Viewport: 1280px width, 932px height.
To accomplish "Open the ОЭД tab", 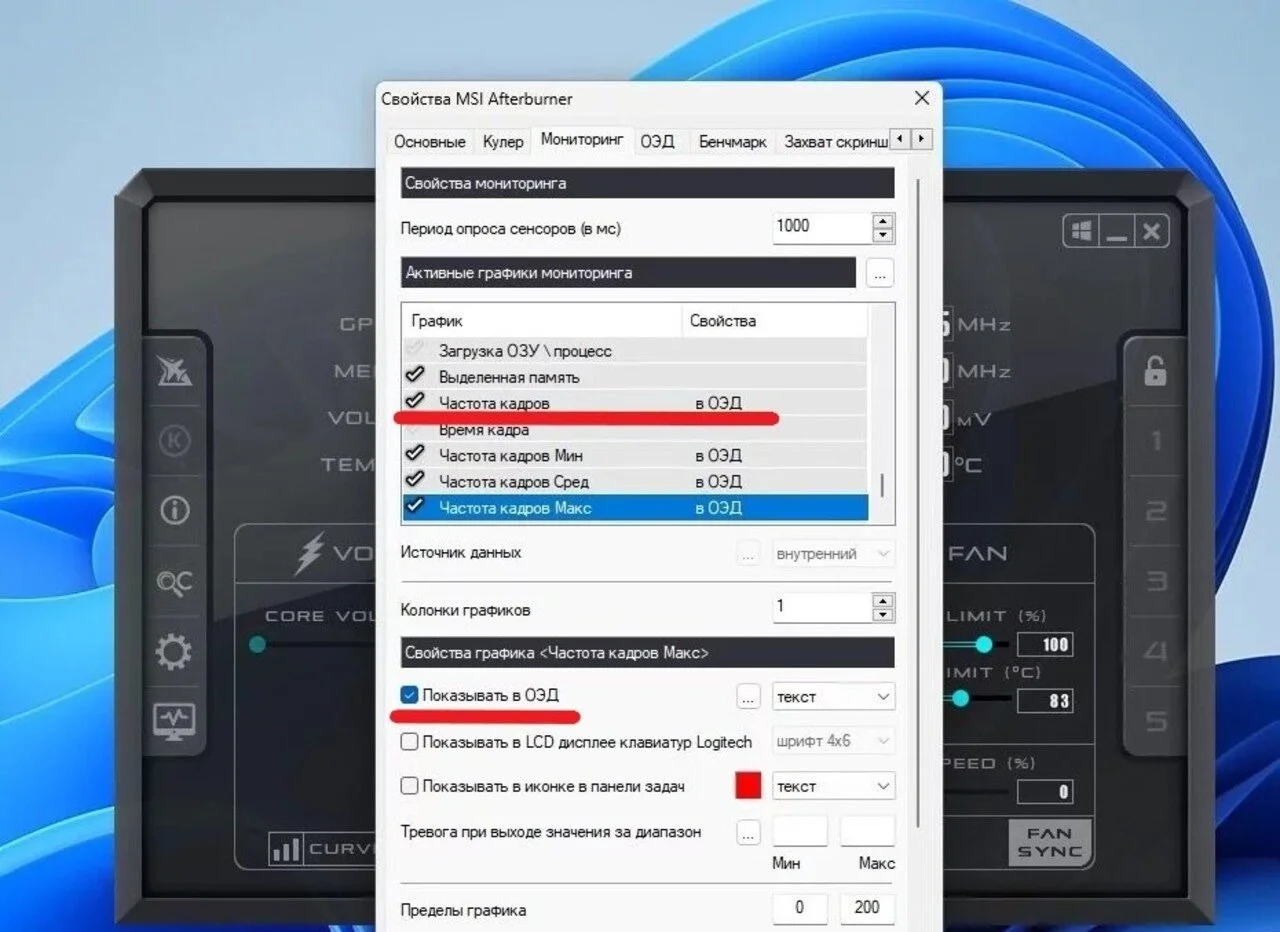I will [x=657, y=142].
